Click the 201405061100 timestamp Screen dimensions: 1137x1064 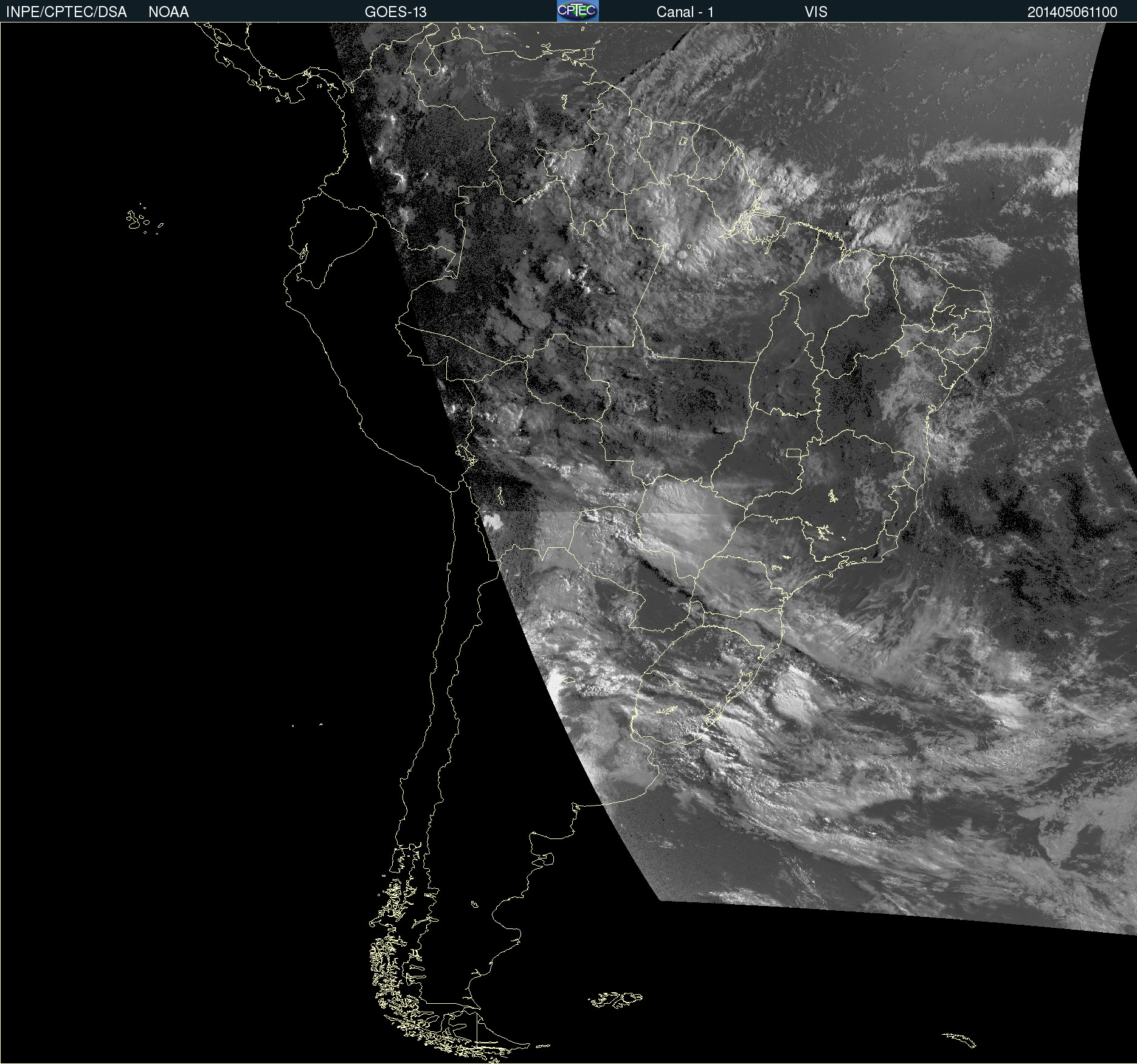tap(1072, 12)
